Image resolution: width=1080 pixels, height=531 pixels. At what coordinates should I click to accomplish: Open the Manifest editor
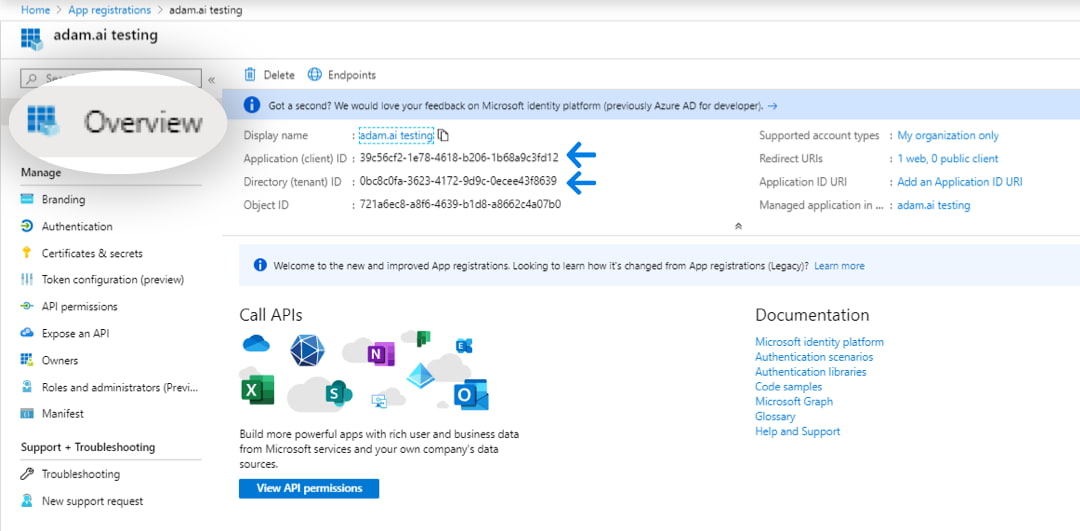[63, 414]
